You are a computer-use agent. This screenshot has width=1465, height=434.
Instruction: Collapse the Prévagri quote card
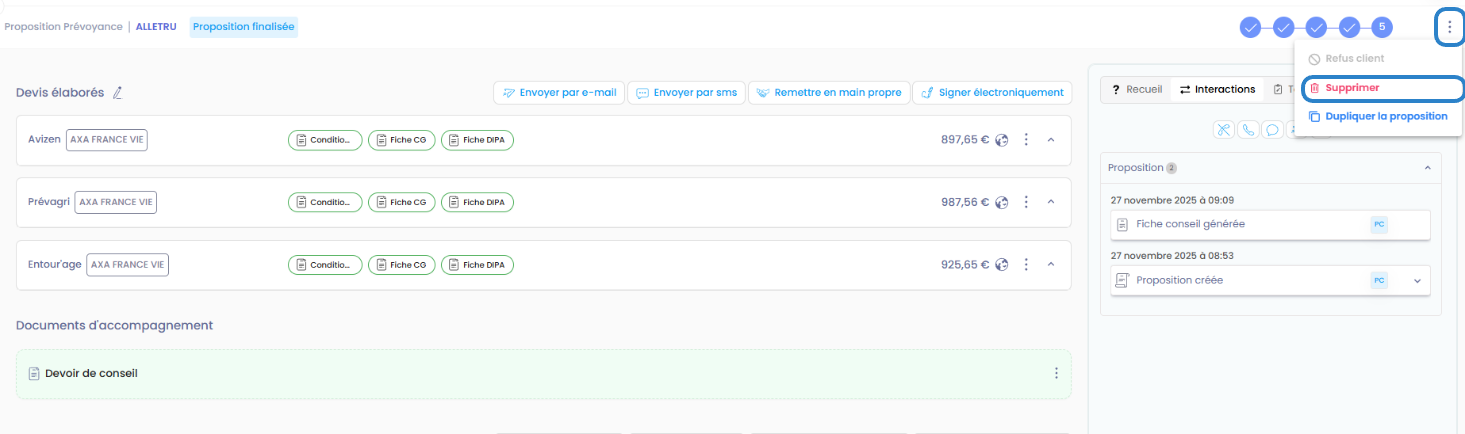[1051, 202]
